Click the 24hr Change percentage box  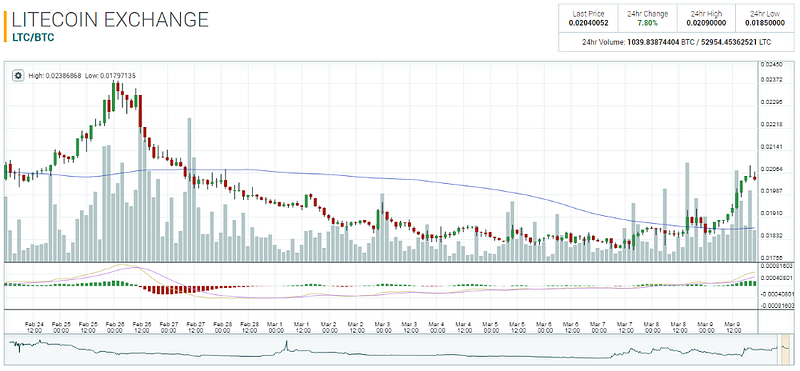point(647,18)
